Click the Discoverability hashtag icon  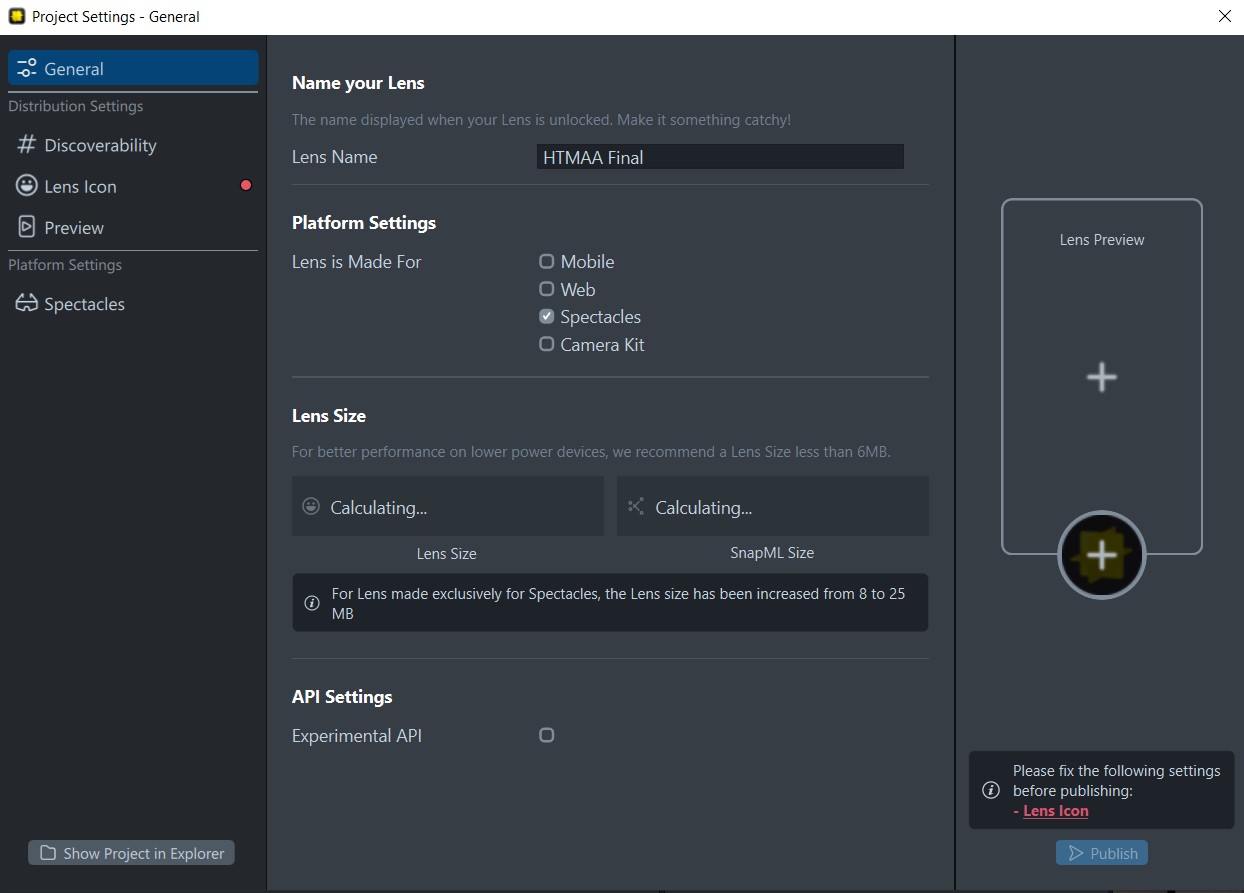[x=27, y=145]
